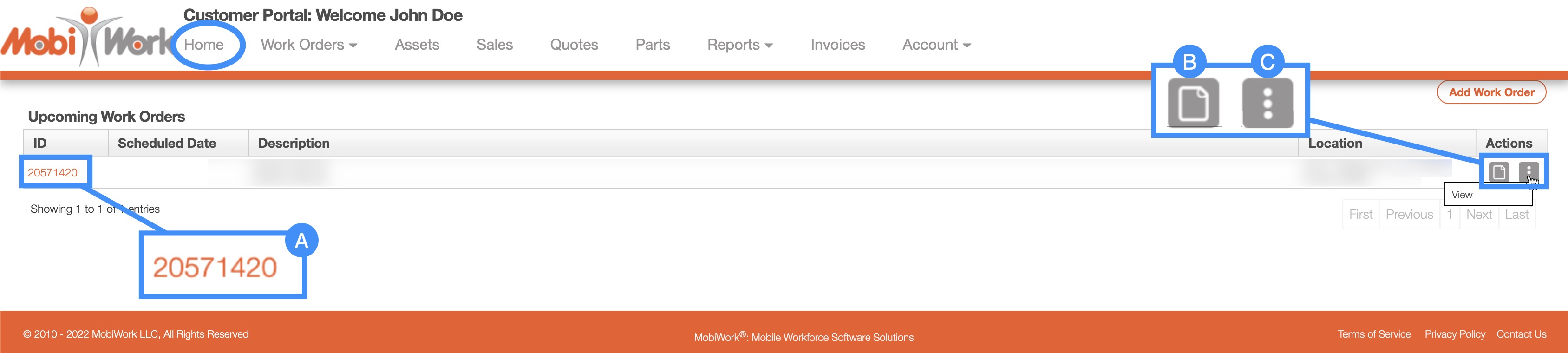Navigate to the Quotes page
Viewport: 1568px width, 353px height.
point(574,45)
